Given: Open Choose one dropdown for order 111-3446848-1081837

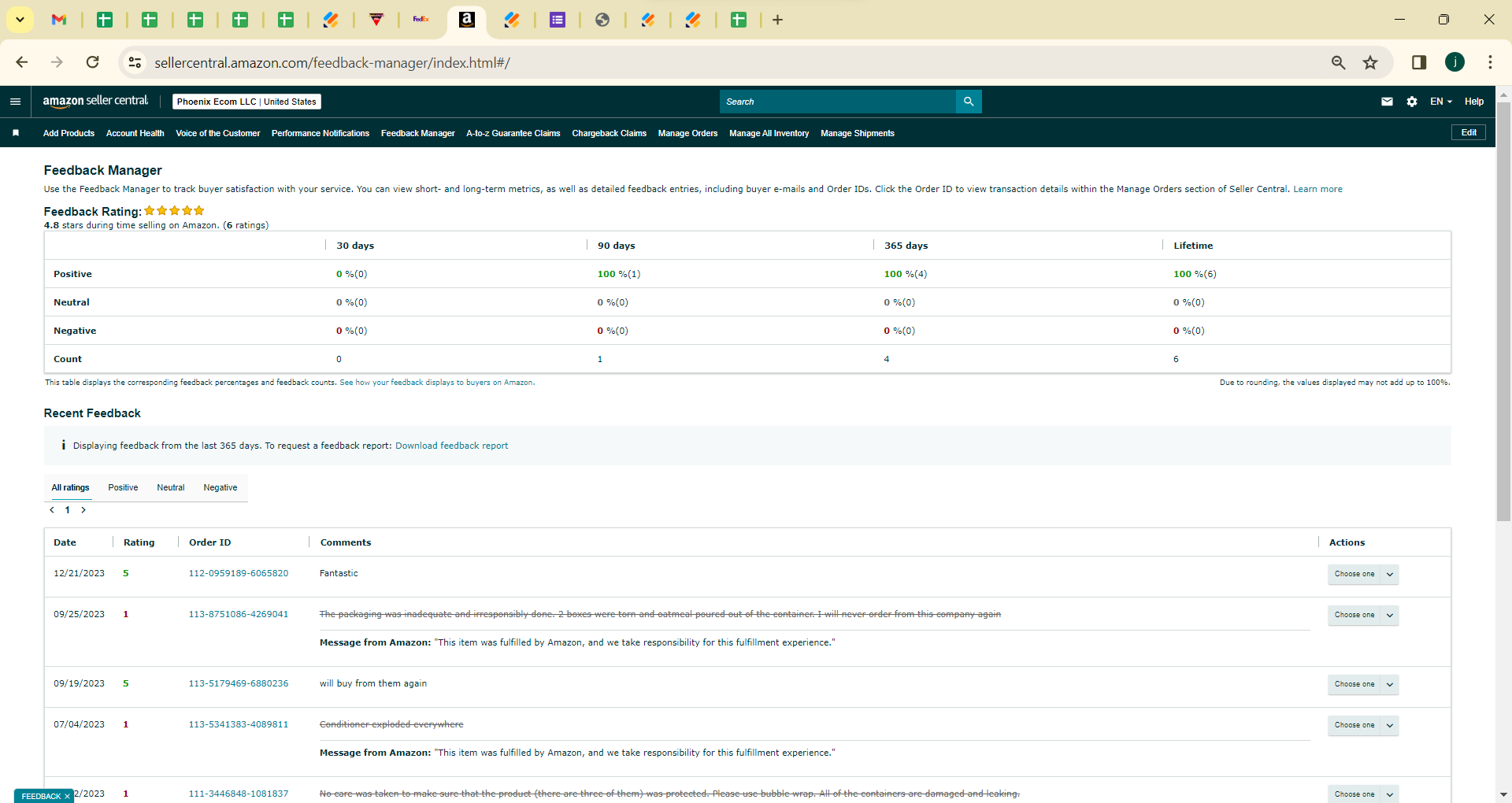Looking at the screenshot, I should pos(1363,794).
